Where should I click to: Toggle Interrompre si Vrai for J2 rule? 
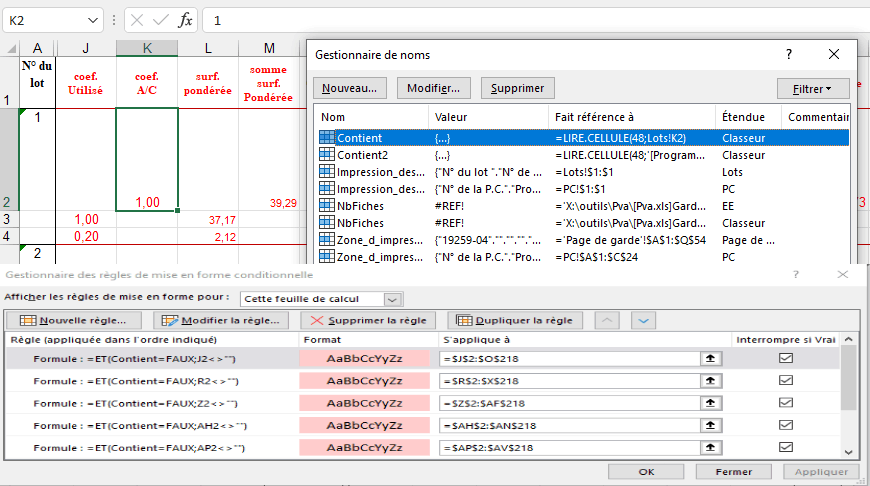[786, 358]
